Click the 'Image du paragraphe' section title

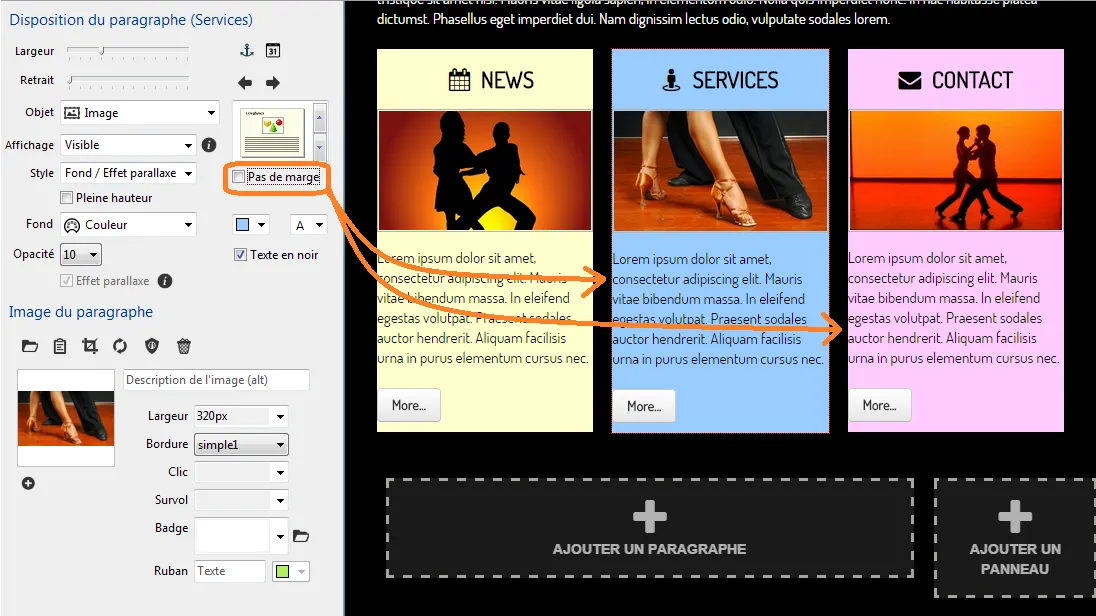click(x=80, y=312)
